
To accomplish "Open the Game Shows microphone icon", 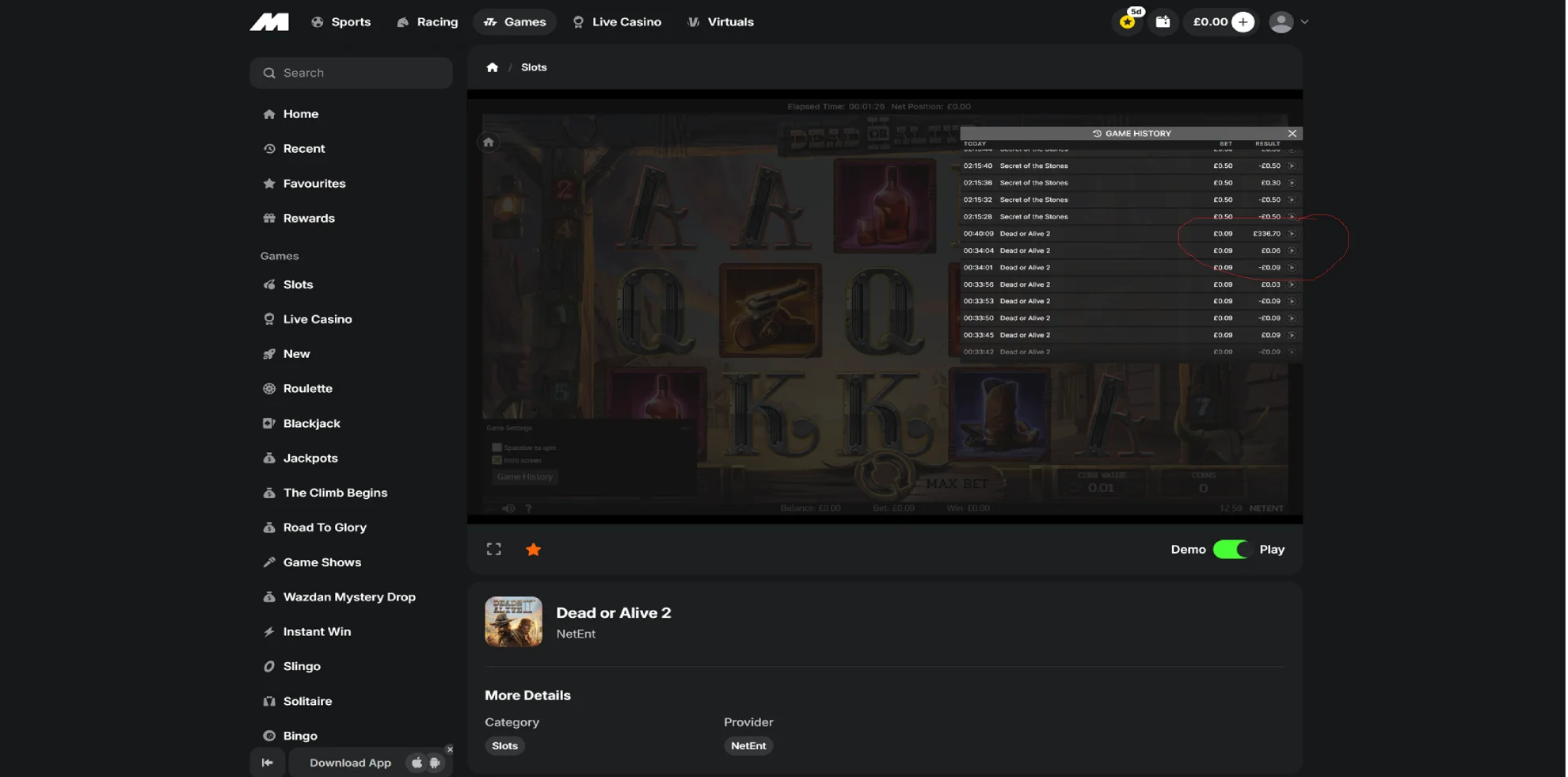I will [269, 562].
